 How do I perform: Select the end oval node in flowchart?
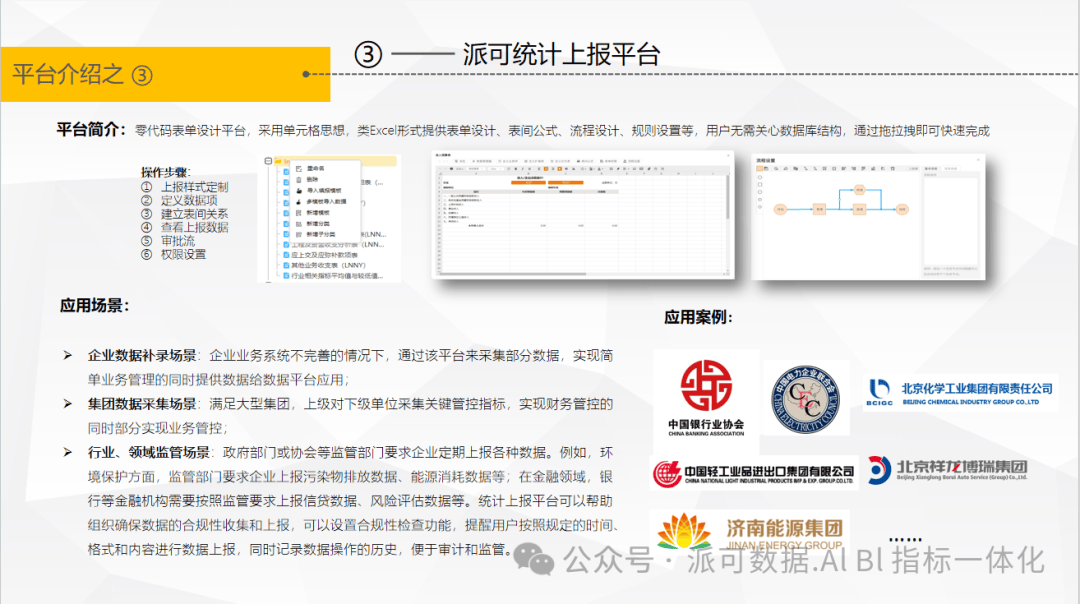[902, 209]
